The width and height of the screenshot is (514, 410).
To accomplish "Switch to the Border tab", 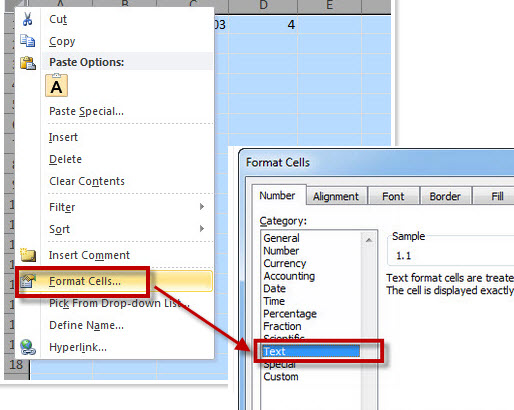I will (x=445, y=196).
